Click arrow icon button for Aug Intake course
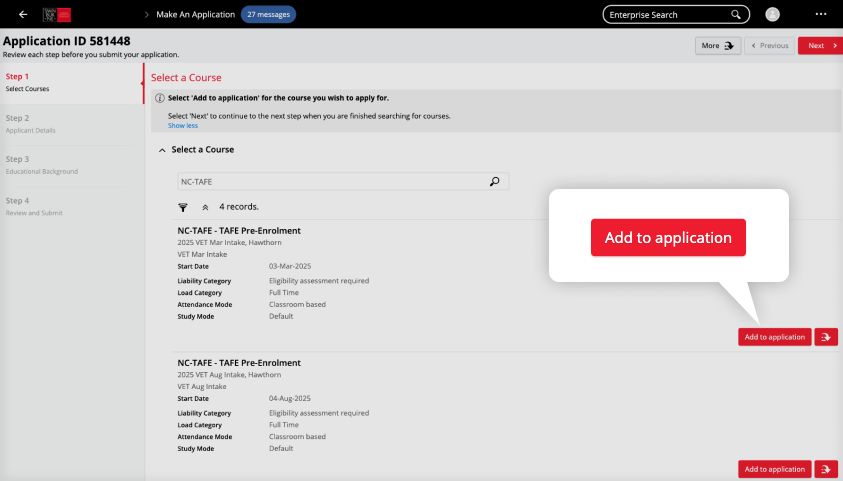 pyautogui.click(x=826, y=469)
